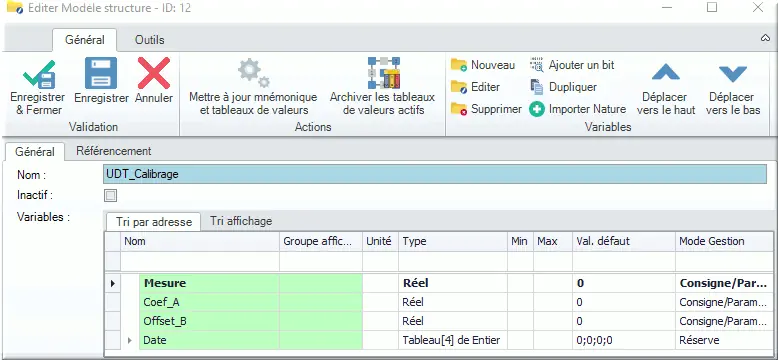
Task: Click the Editer folder icon
Action: [x=458, y=87]
